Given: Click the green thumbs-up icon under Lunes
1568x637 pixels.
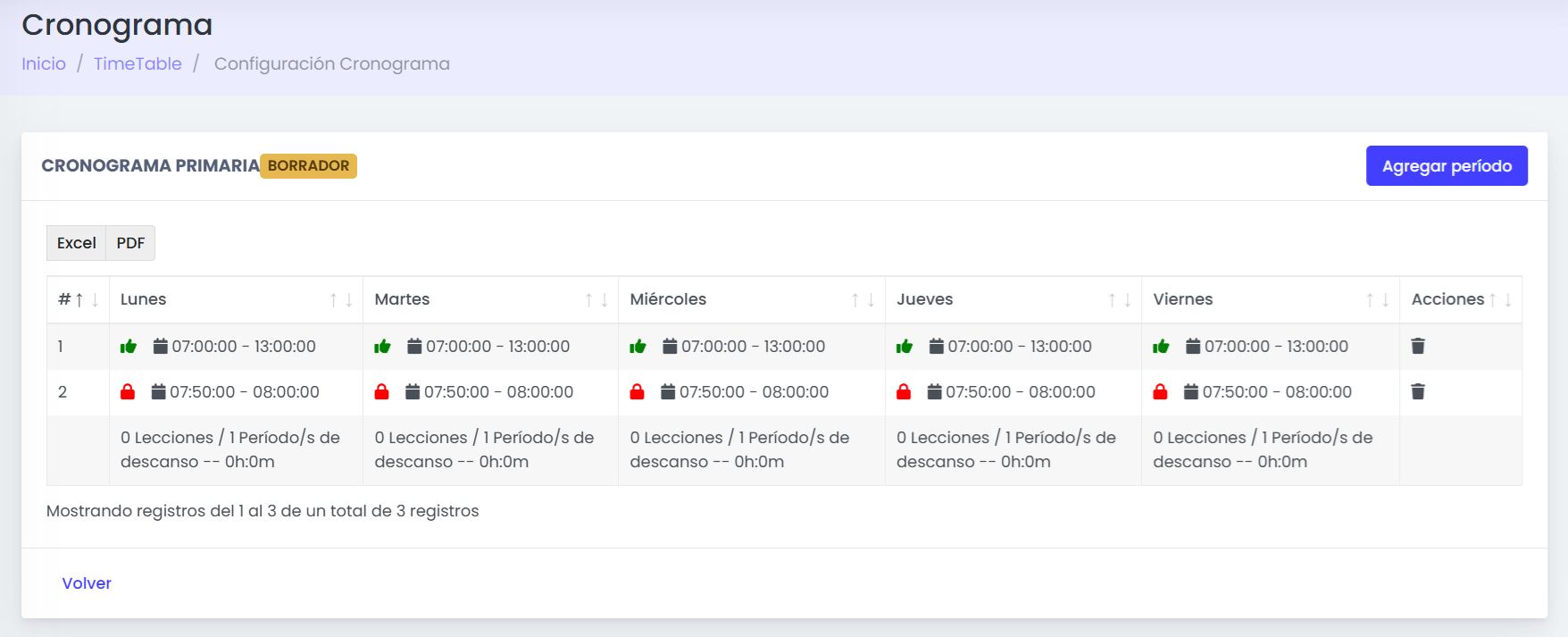Looking at the screenshot, I should pos(129,347).
